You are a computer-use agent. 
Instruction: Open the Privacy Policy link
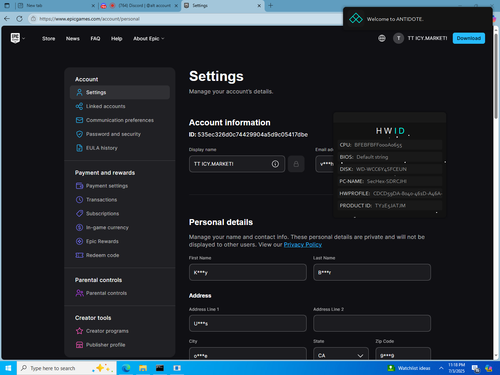coord(303,245)
